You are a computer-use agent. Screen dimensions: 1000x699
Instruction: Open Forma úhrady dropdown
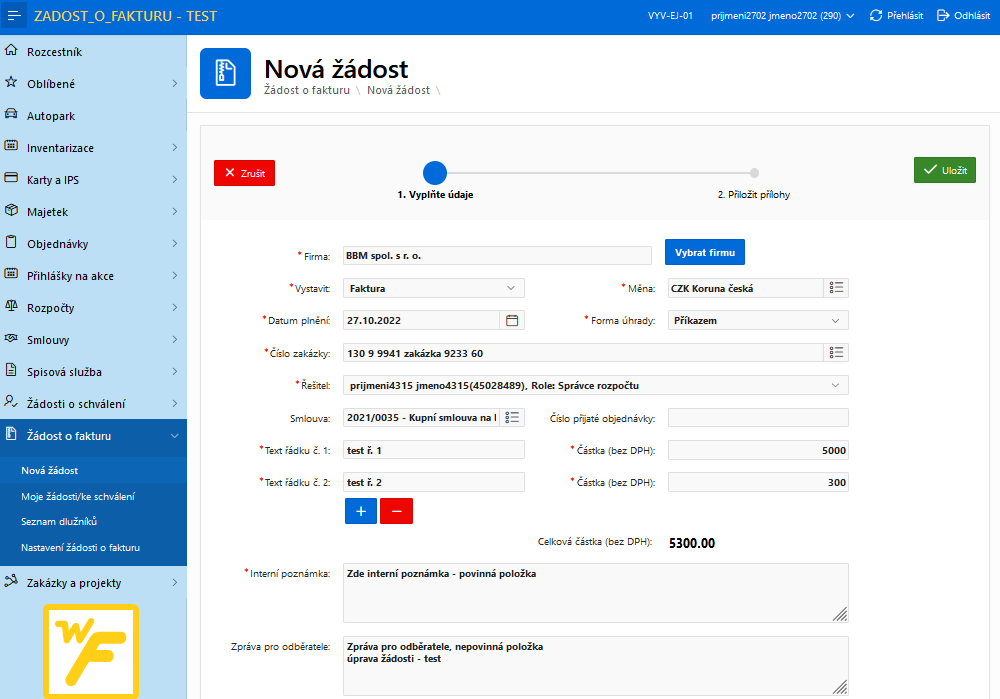click(x=758, y=320)
